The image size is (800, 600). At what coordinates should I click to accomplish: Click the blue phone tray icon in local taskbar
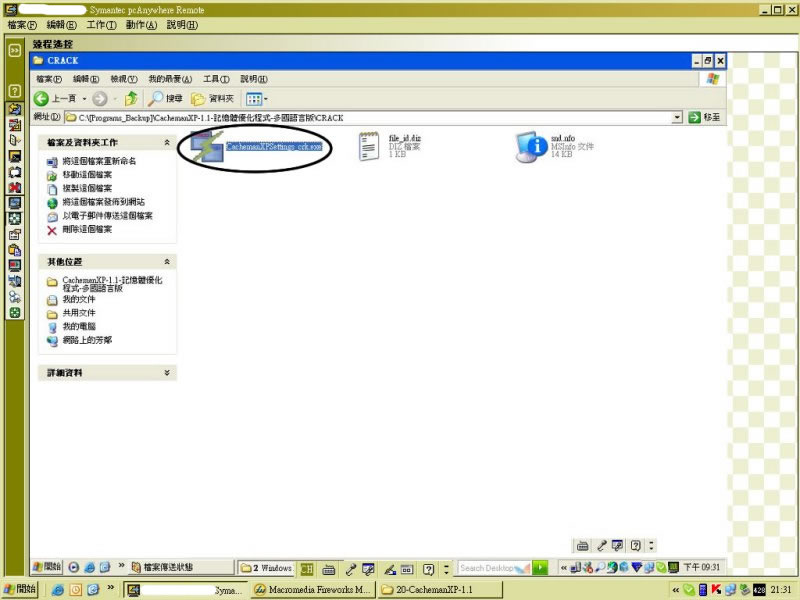703,590
